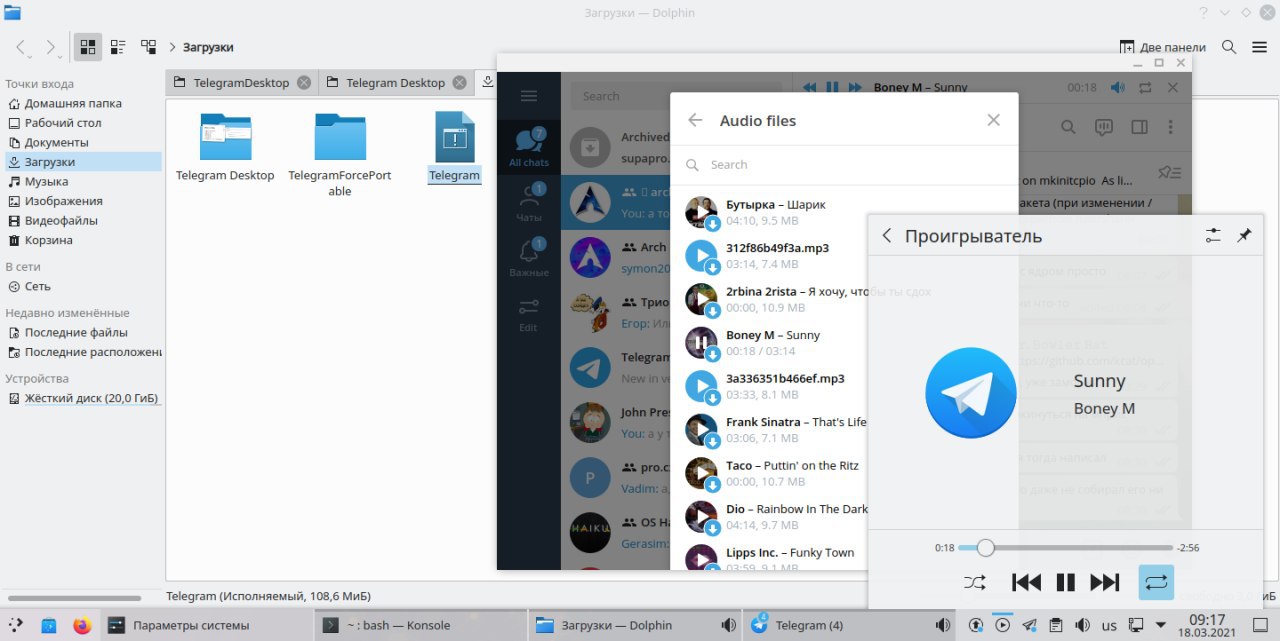This screenshot has height=641, width=1280.
Task: Select All chats folder in Telegram
Action: (x=529, y=146)
